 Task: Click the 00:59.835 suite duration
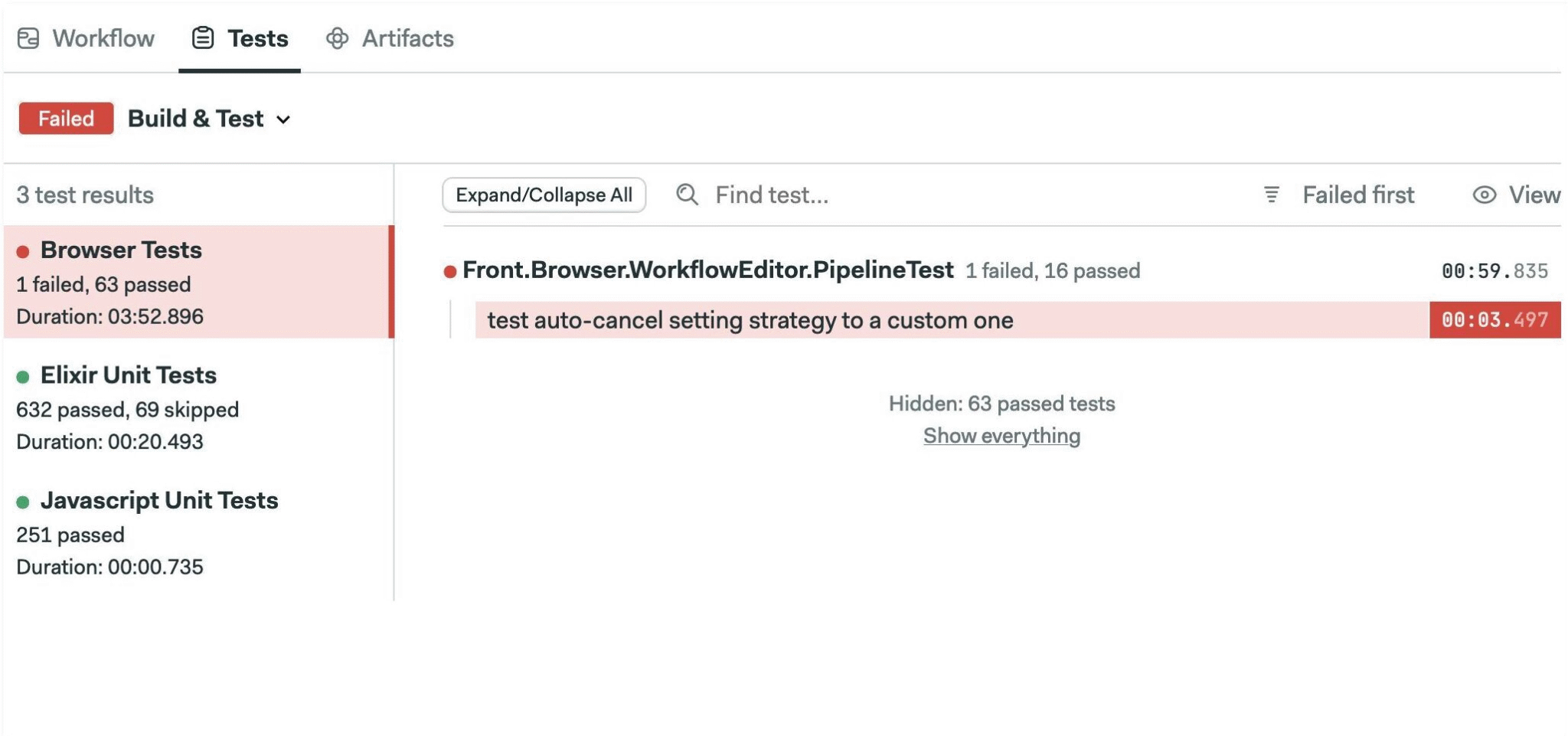click(x=1494, y=271)
